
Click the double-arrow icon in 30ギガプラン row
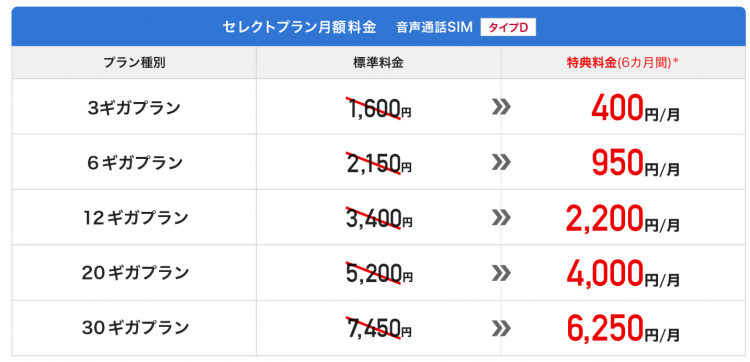[x=501, y=328]
